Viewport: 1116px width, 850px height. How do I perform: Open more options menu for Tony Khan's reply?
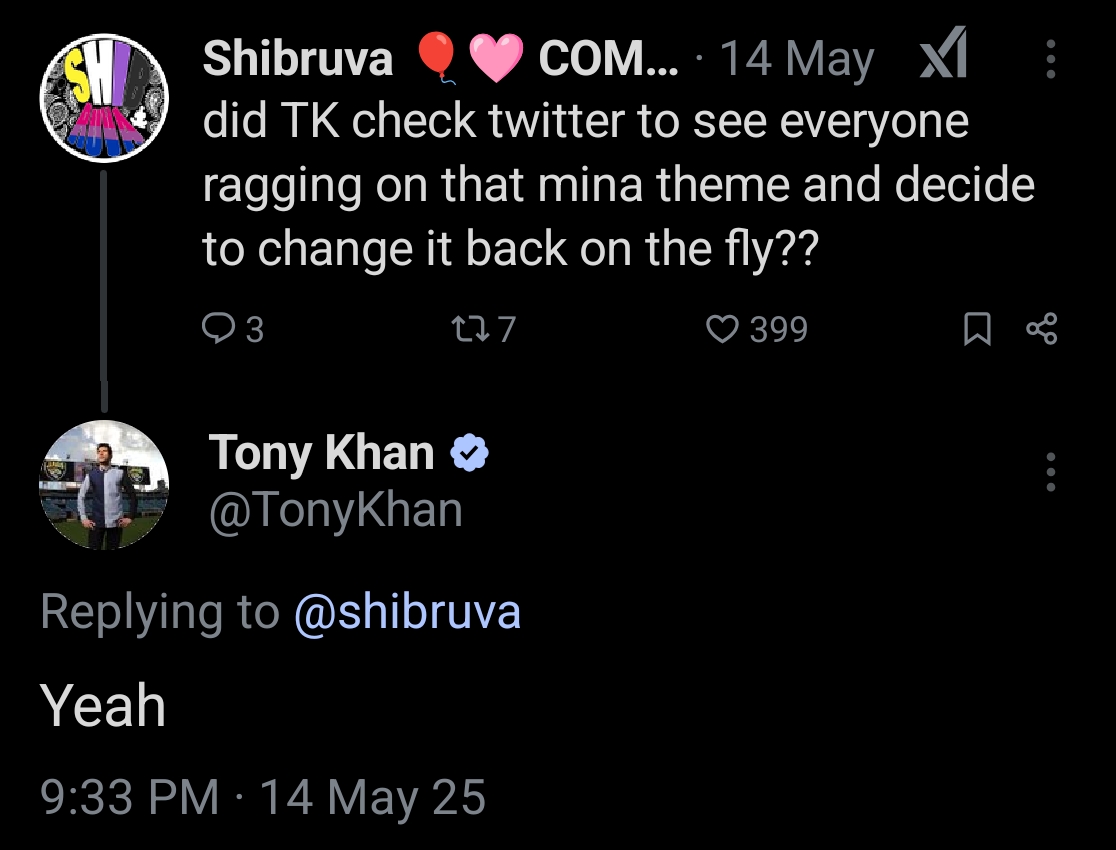pos(1050,471)
